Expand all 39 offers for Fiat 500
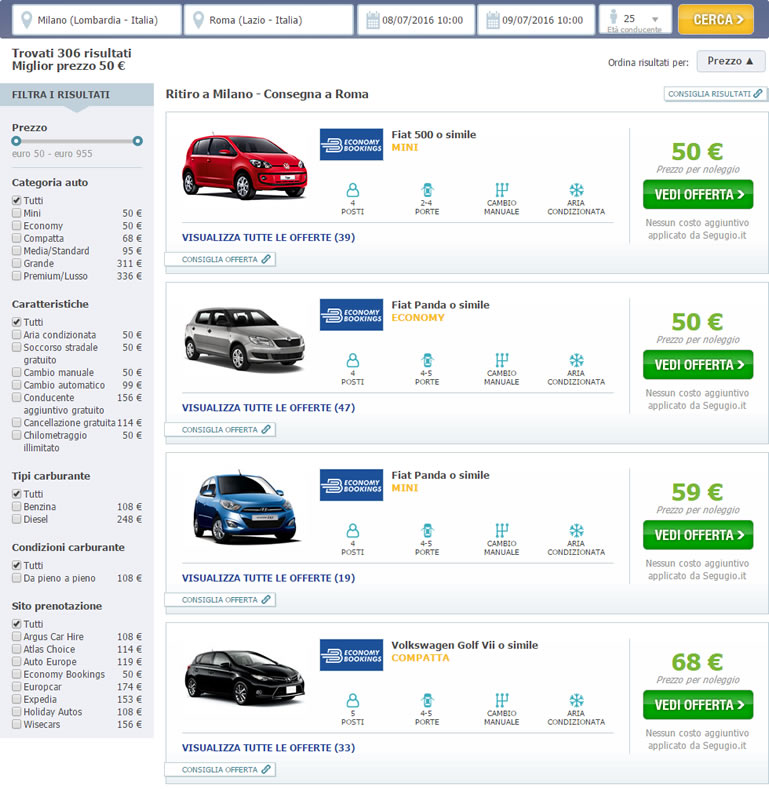Viewport: 769px width, 789px height. (x=268, y=238)
